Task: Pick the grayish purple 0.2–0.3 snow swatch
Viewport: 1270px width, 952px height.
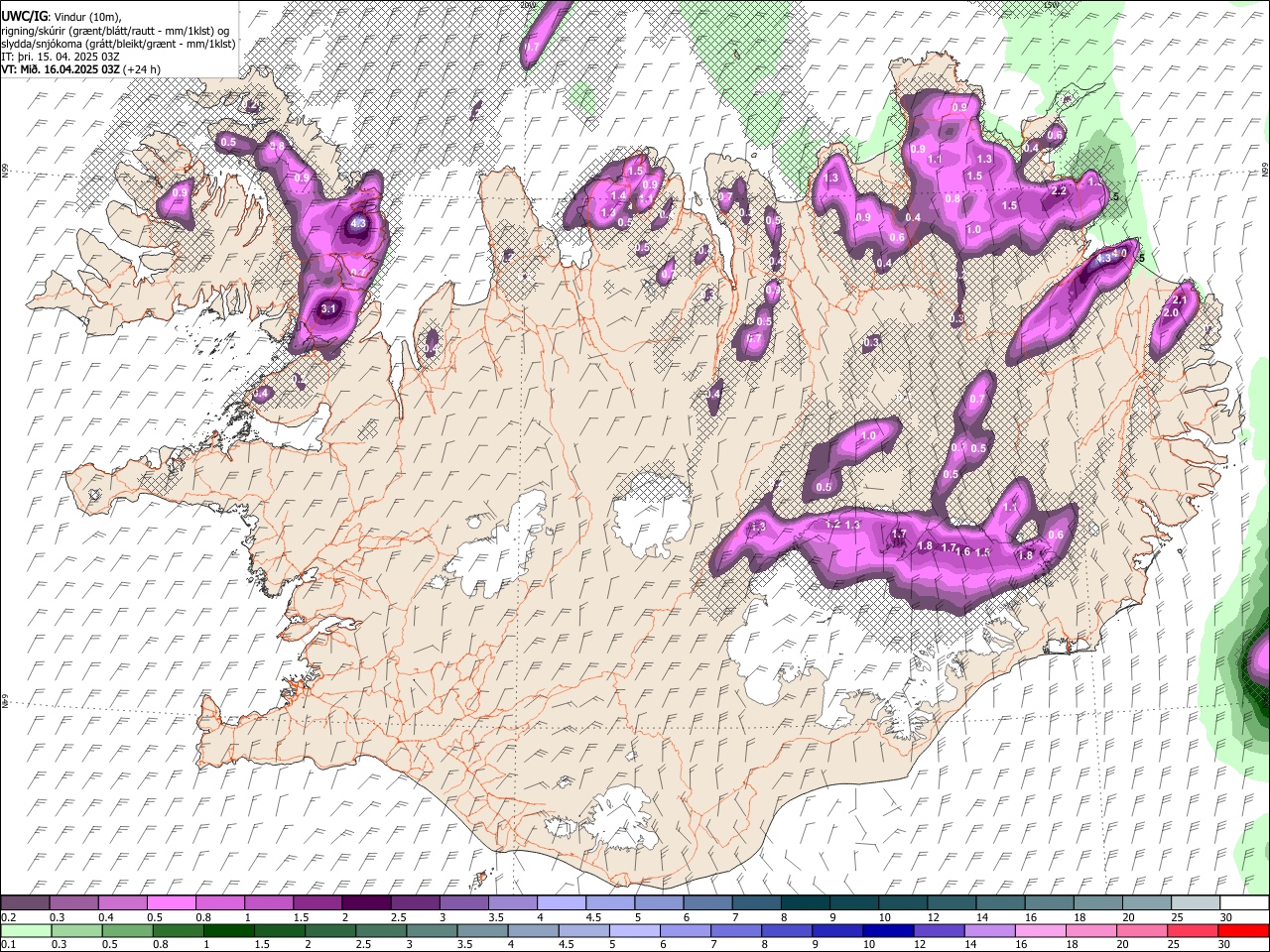Action: [25, 903]
